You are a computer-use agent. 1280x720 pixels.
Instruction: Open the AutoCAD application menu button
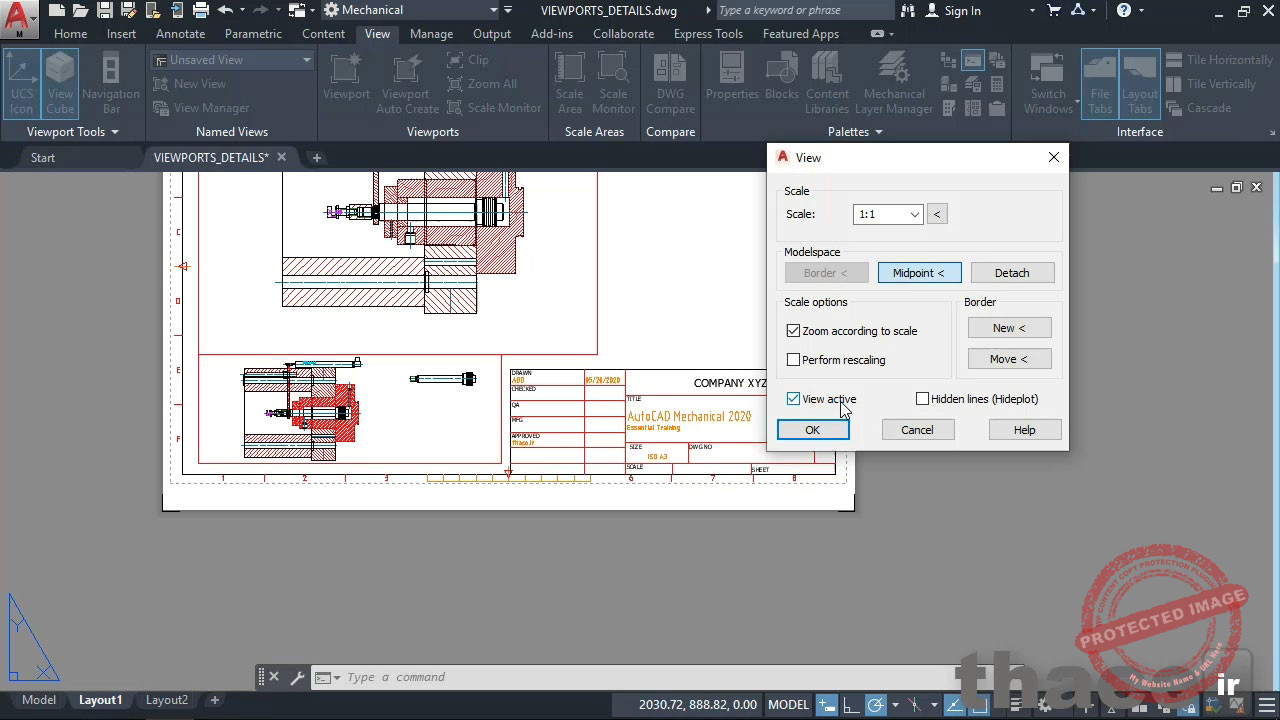pos(18,18)
